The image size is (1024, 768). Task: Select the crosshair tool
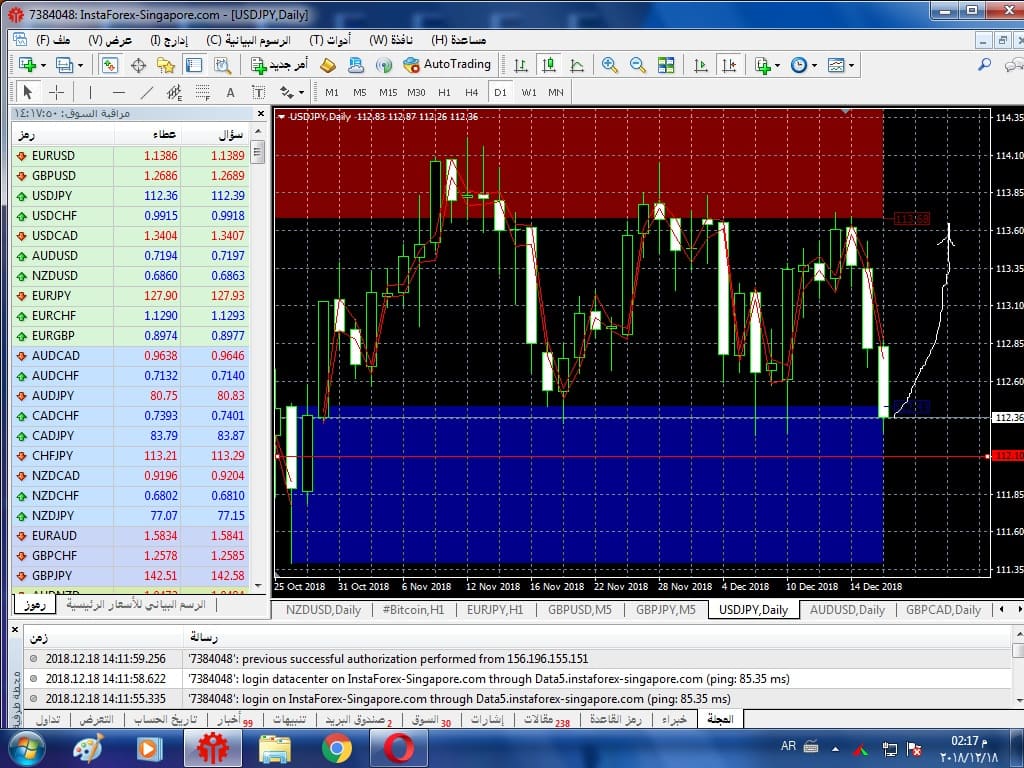pos(57,92)
